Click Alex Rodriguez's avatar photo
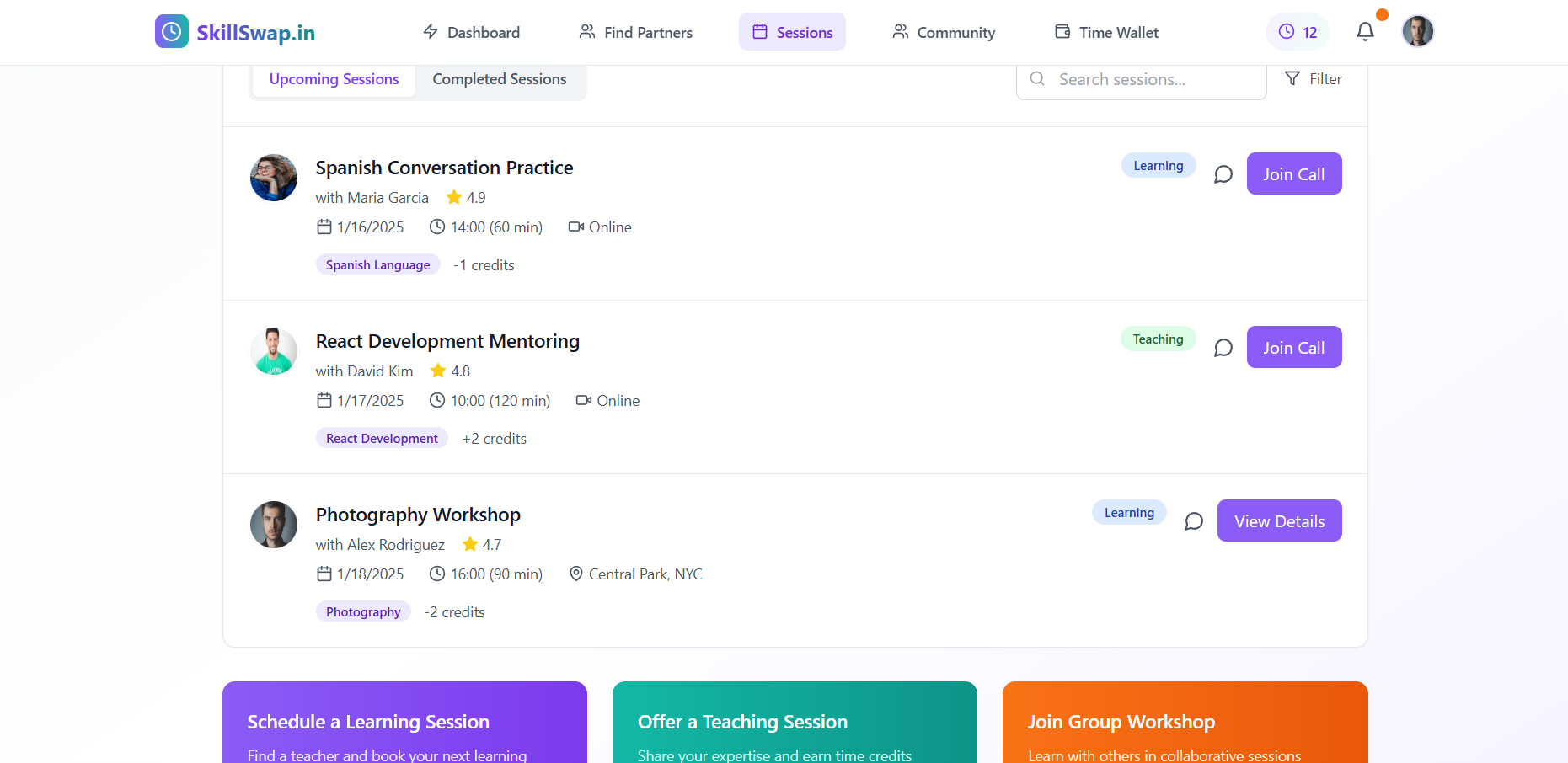 click(x=274, y=525)
